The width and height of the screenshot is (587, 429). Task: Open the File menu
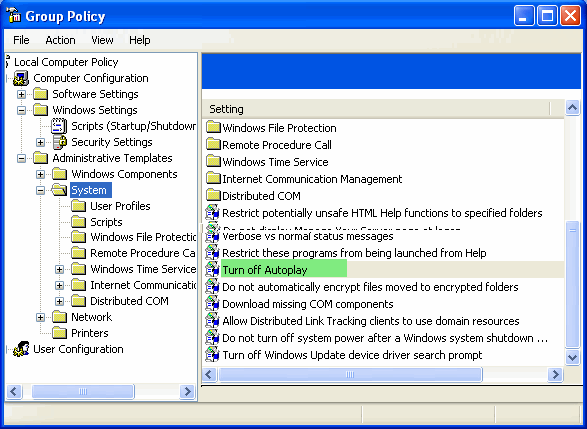tap(21, 40)
